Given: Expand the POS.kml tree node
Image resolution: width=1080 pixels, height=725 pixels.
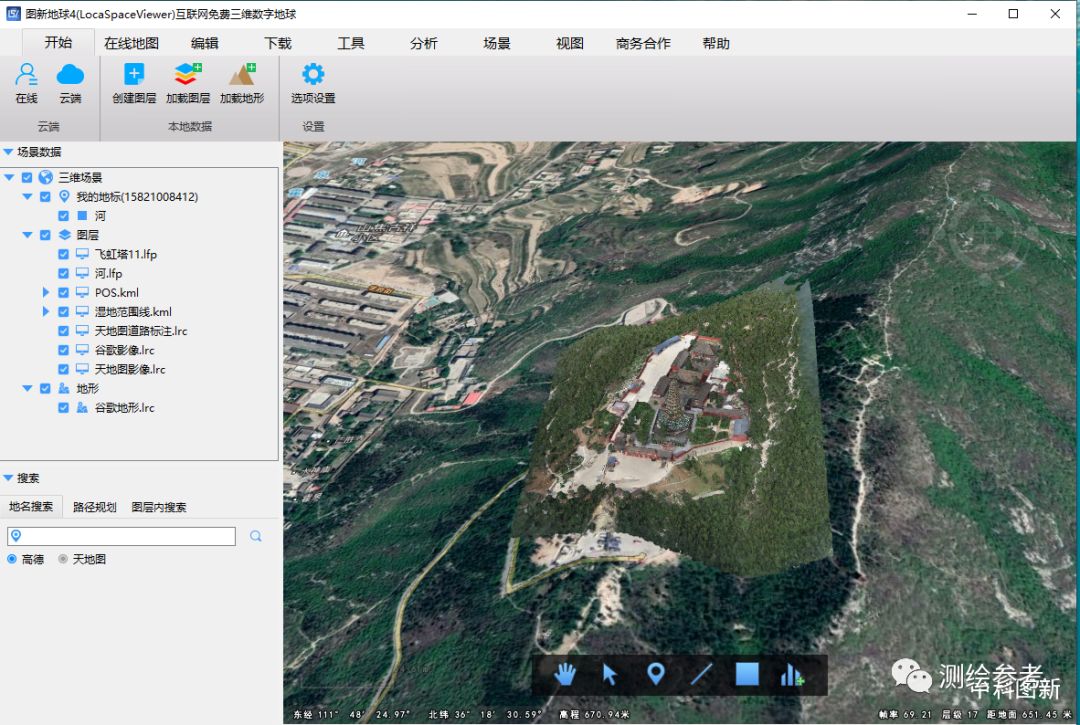Looking at the screenshot, I should [x=46, y=293].
